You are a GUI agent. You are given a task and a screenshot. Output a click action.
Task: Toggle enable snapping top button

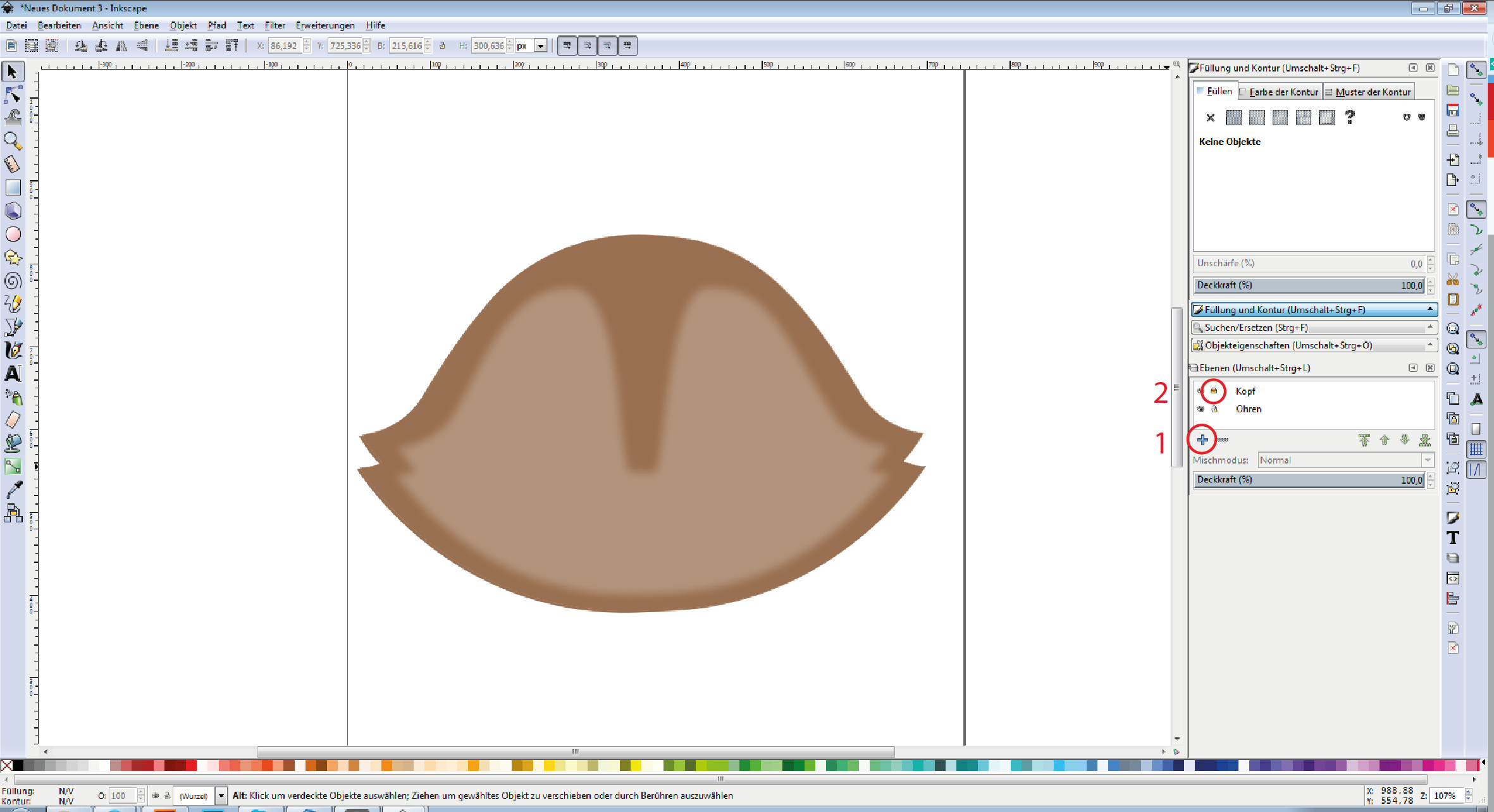1476,70
